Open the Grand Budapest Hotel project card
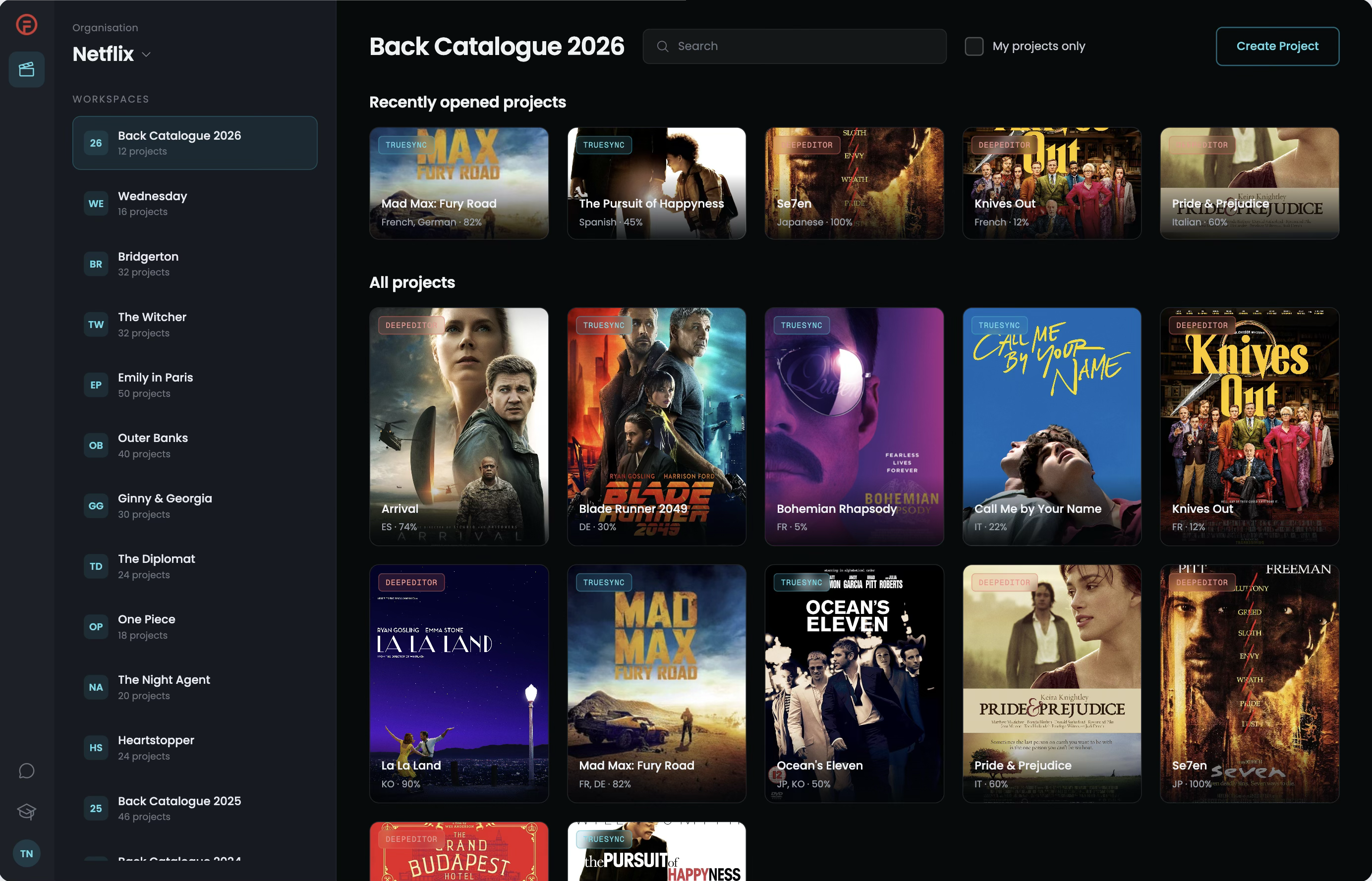This screenshot has height=881, width=1372. [x=459, y=851]
